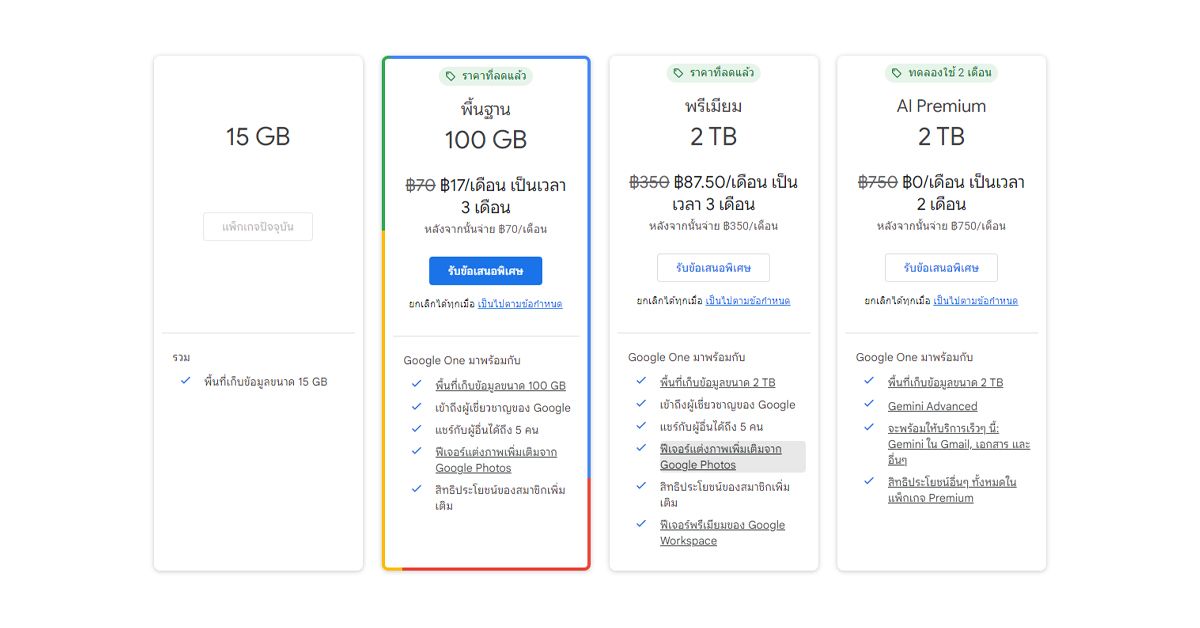Click the checkmark next to Gemini Advanced
Image resolution: width=1200 pixels, height=628 pixels.
(869, 405)
